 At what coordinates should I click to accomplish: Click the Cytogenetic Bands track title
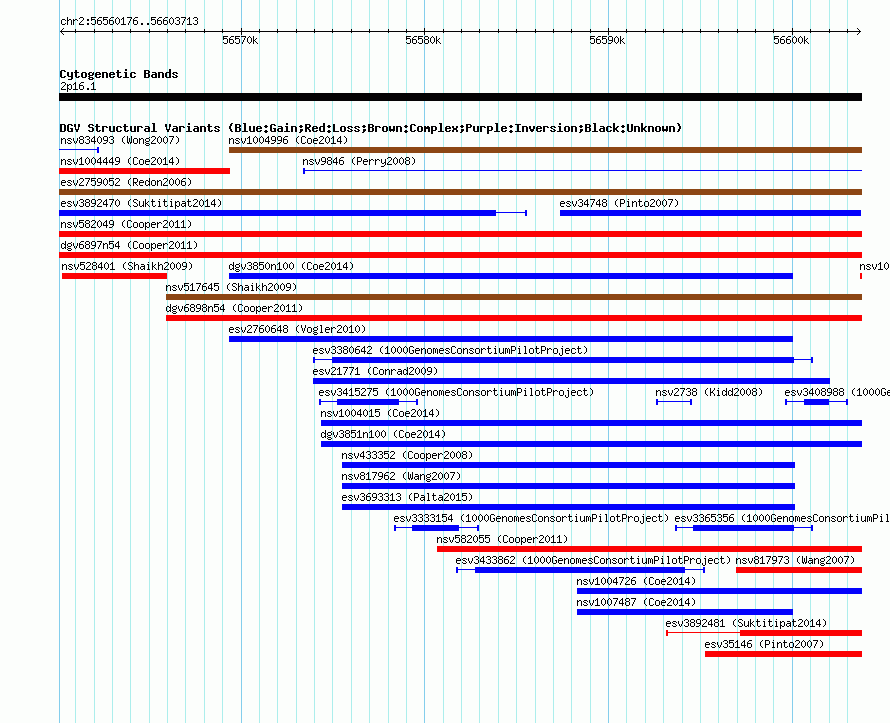click(x=119, y=74)
